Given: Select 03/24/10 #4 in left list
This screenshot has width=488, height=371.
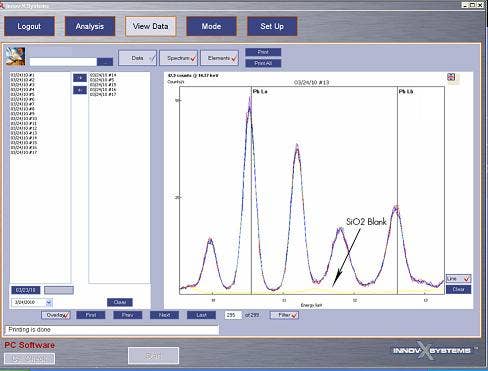Looking at the screenshot, I should 22,90.
